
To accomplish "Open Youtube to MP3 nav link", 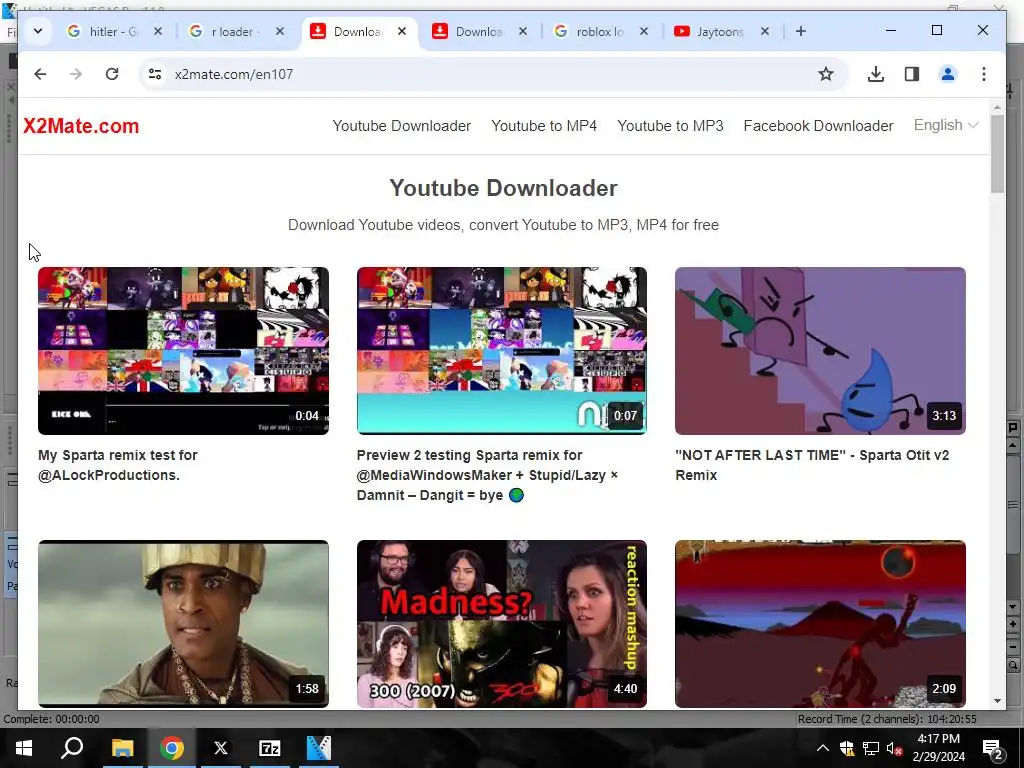I will coord(670,126).
